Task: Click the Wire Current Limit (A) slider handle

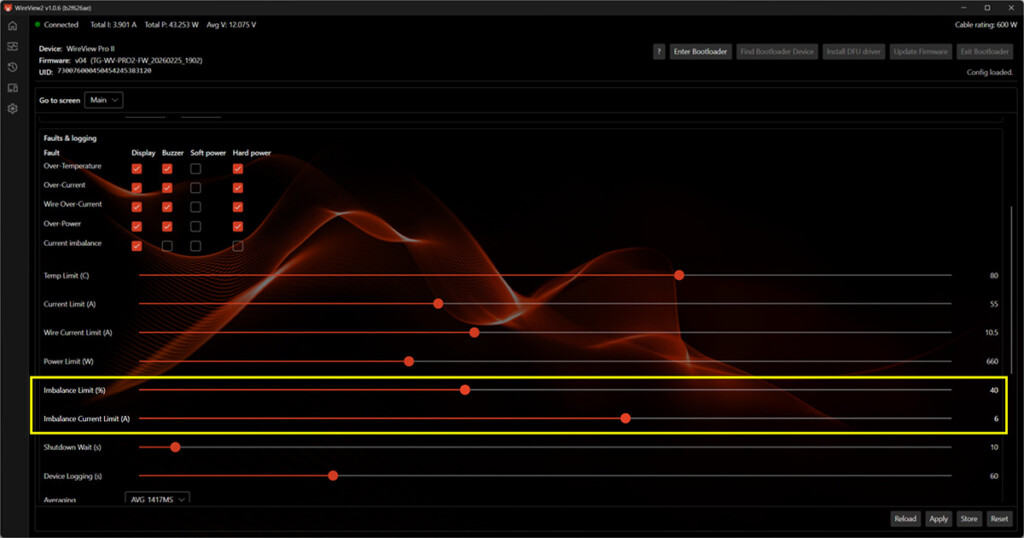Action: (x=475, y=332)
